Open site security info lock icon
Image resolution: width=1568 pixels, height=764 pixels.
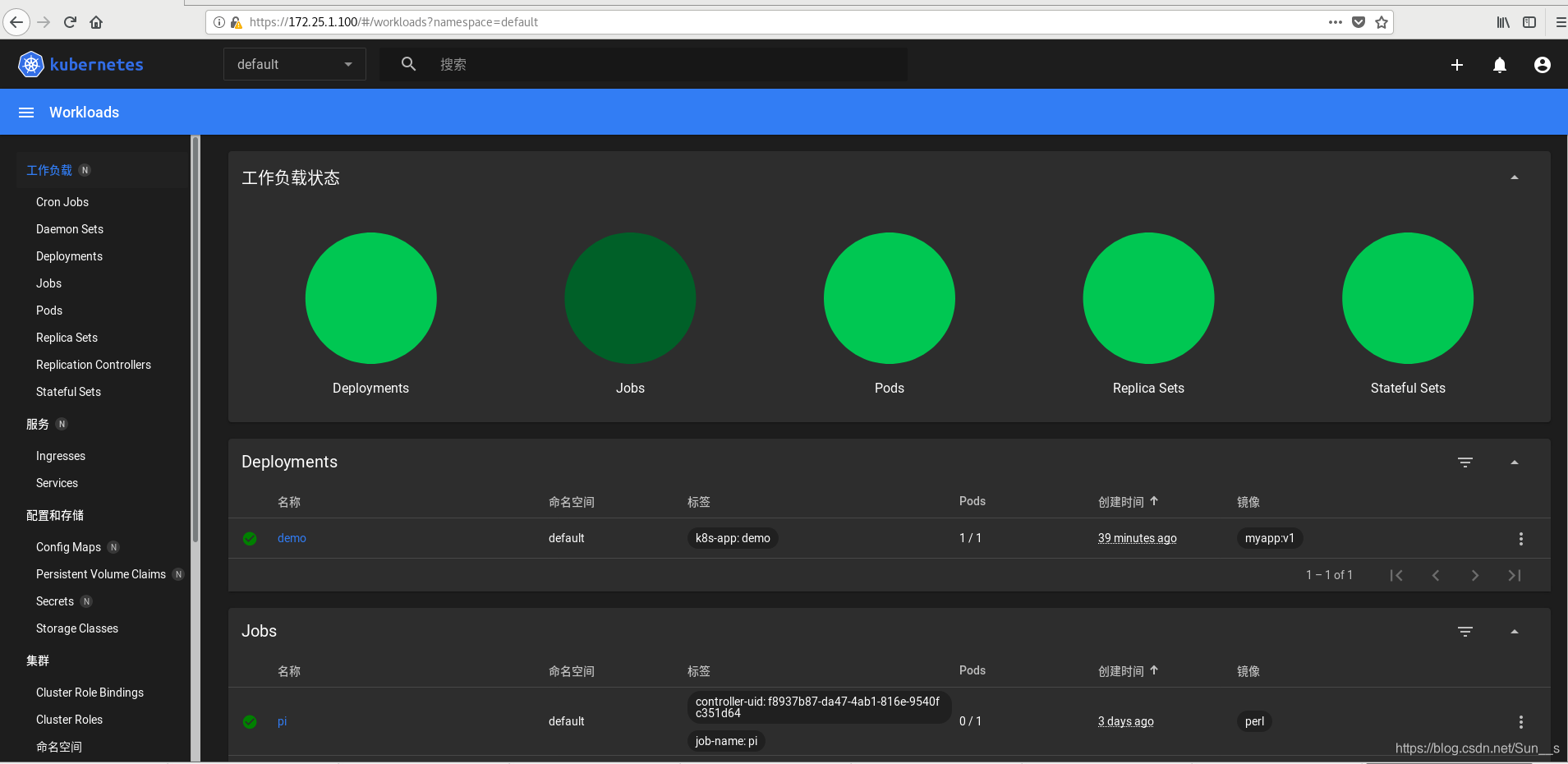pos(236,22)
